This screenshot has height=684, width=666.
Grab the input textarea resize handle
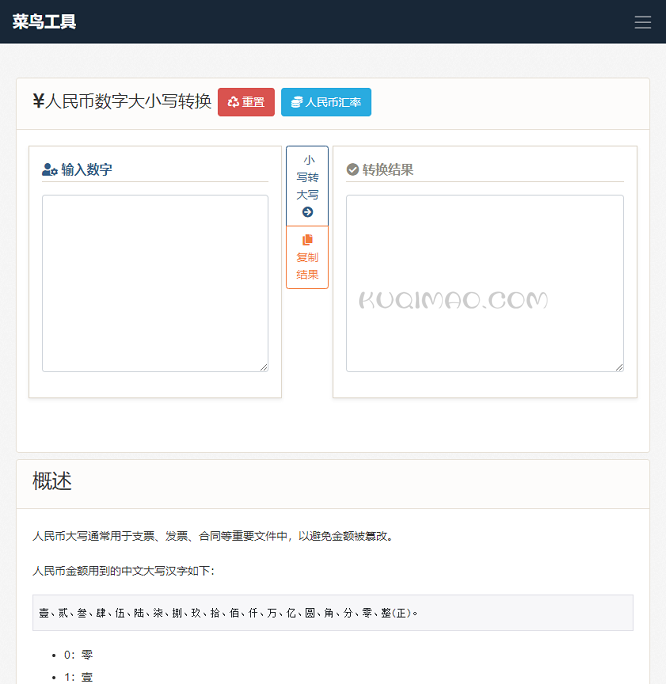pos(264,368)
